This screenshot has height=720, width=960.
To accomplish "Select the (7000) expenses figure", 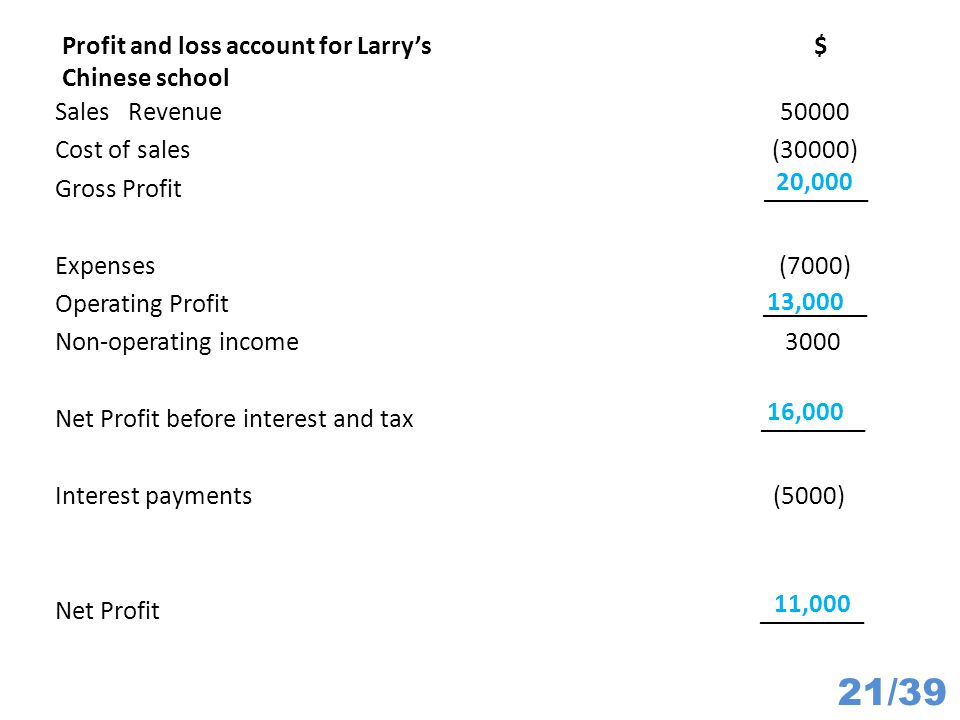I will (814, 266).
